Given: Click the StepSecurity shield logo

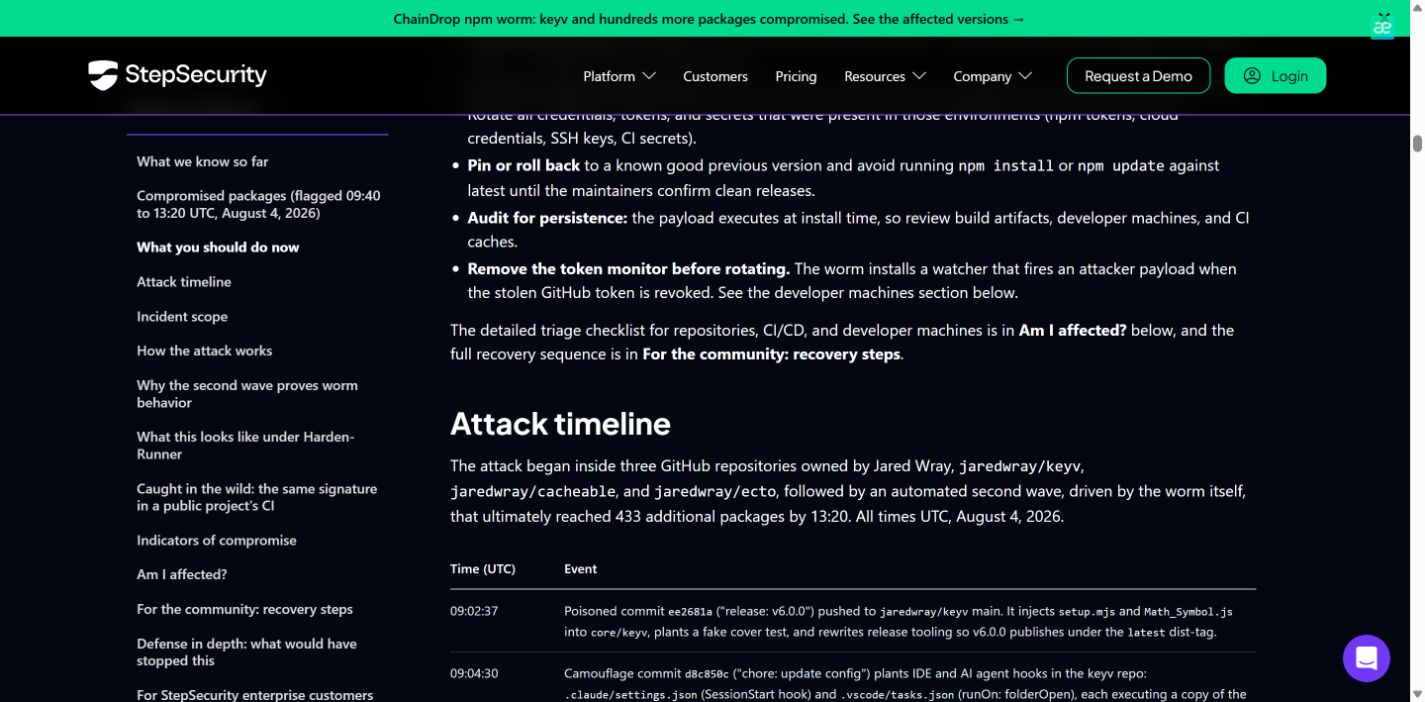Looking at the screenshot, I should 103,75.
